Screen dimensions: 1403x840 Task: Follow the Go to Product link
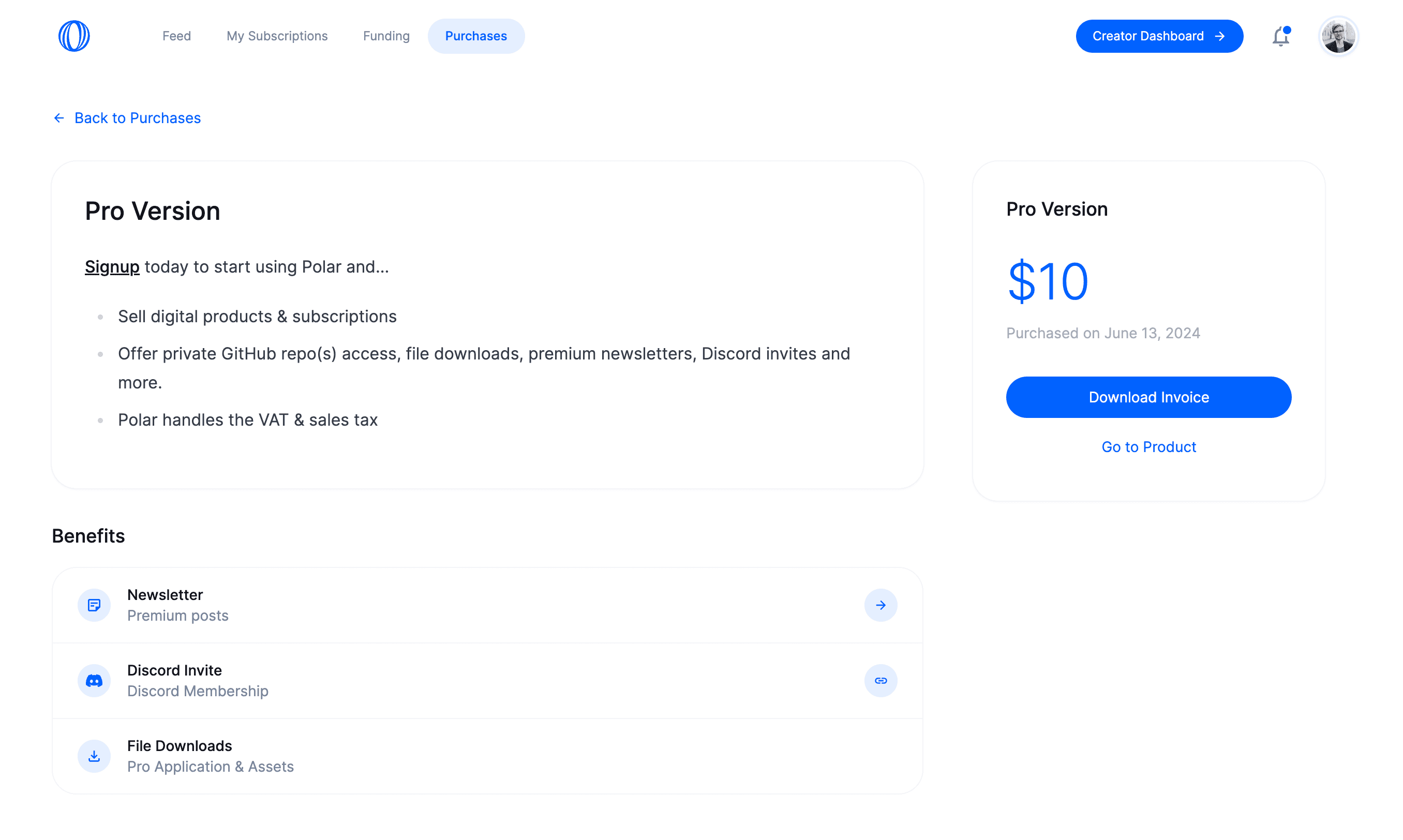pos(1148,446)
